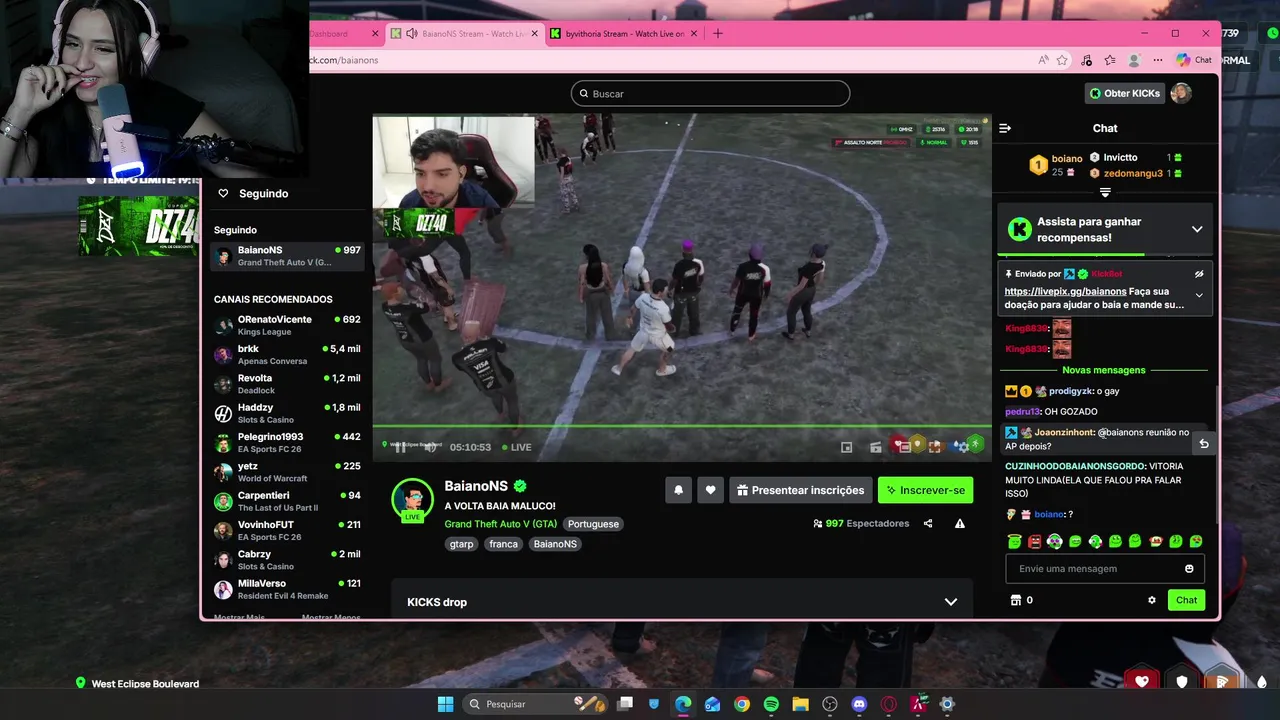
Task: Open Spotify from the taskbar
Action: (771, 704)
